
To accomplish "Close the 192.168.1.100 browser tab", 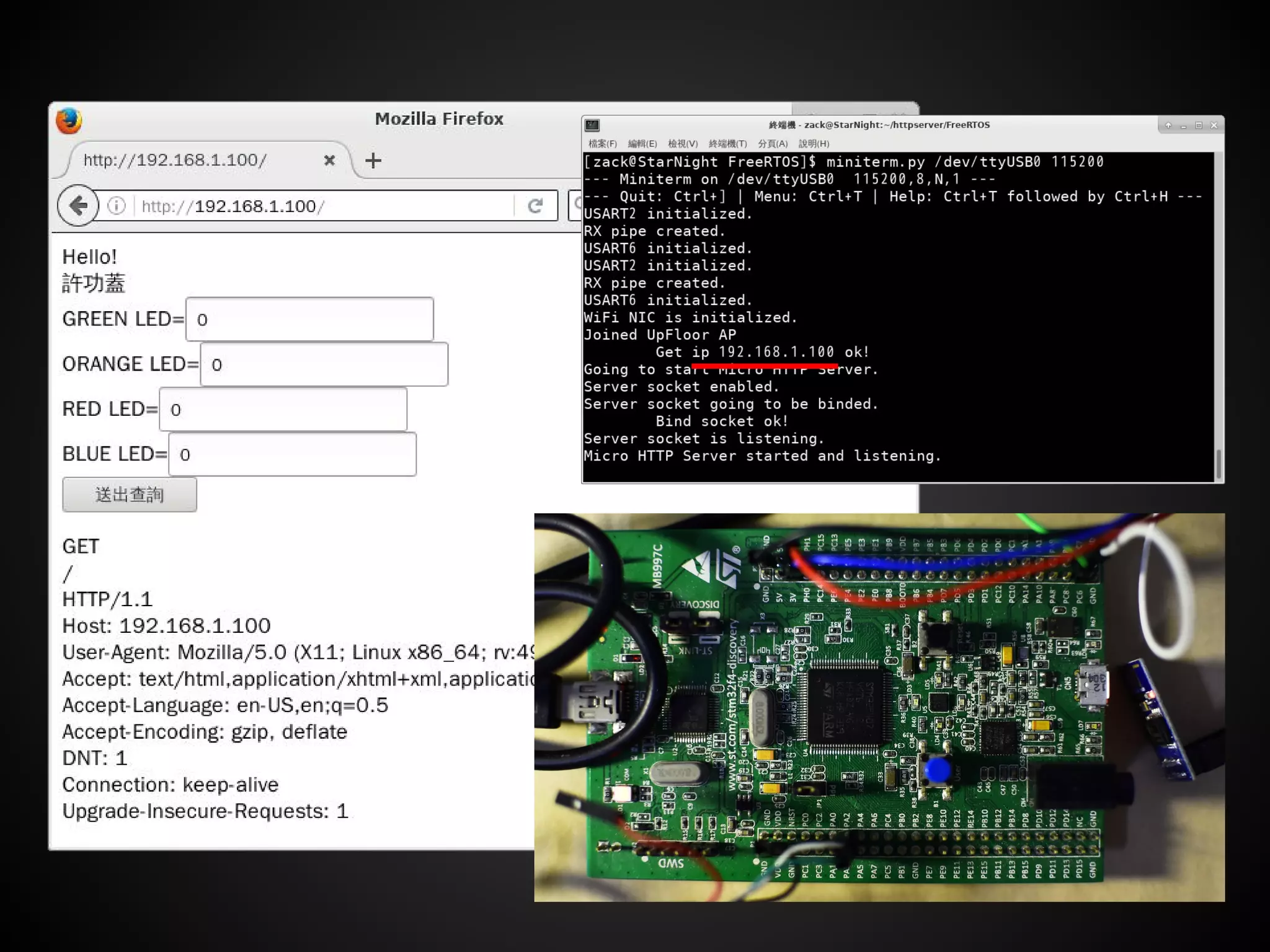I will point(329,161).
